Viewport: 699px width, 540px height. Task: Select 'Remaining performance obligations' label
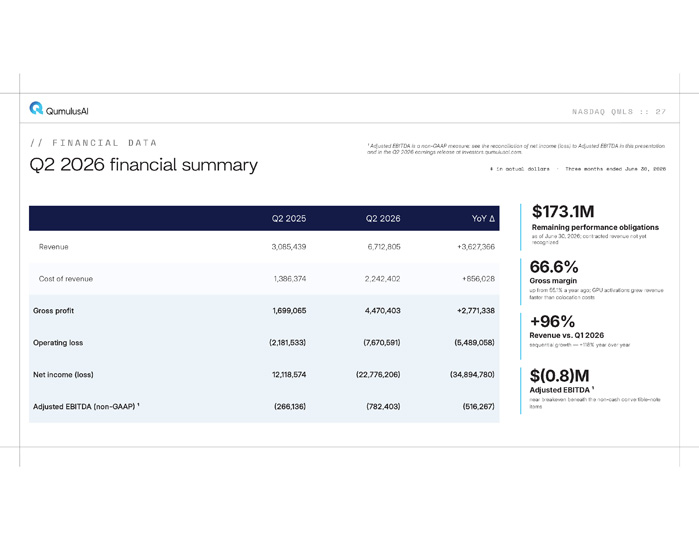[595, 227]
